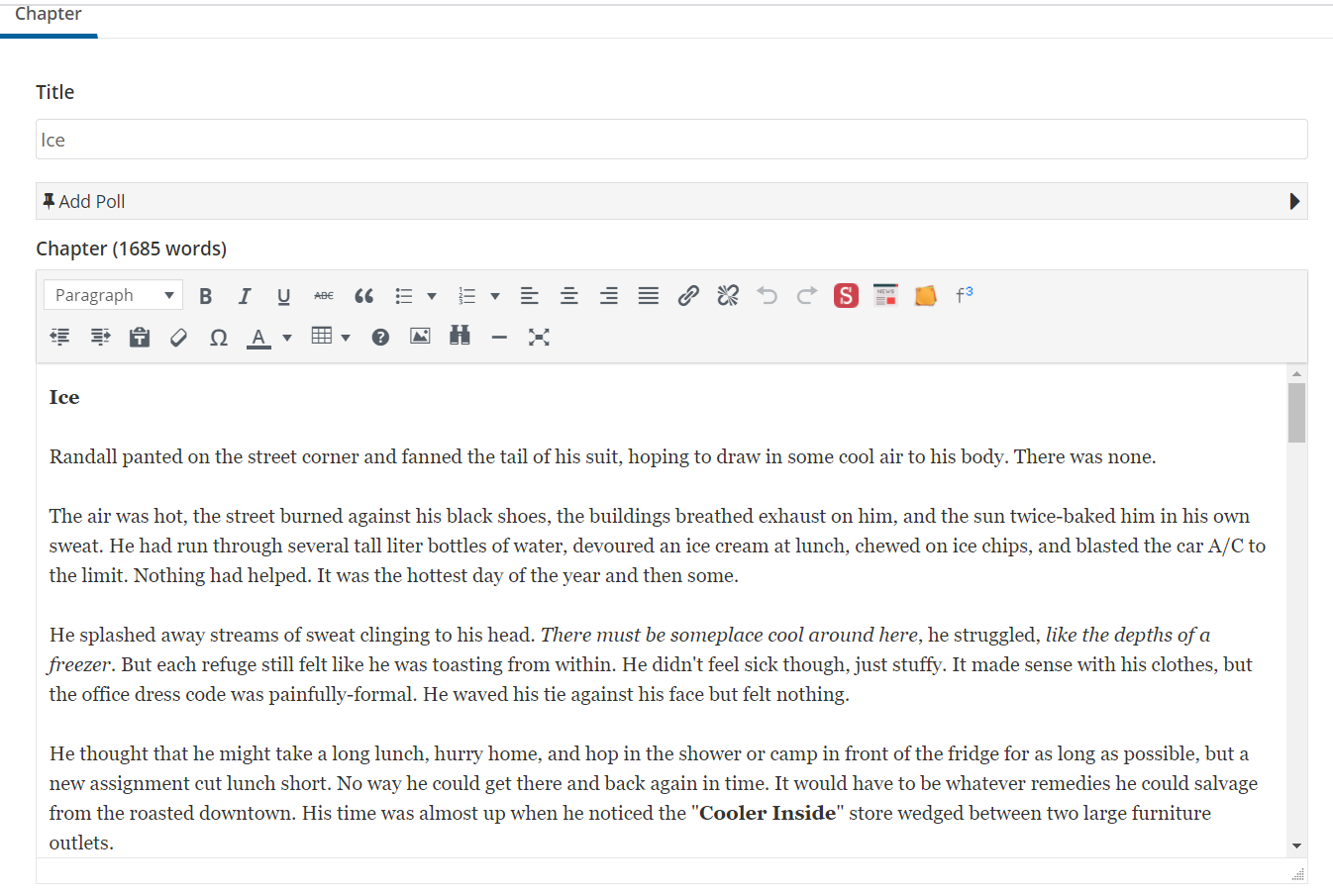Click the text color swatch button
Image resolution: width=1333 pixels, height=896 pixels.
pos(258,338)
